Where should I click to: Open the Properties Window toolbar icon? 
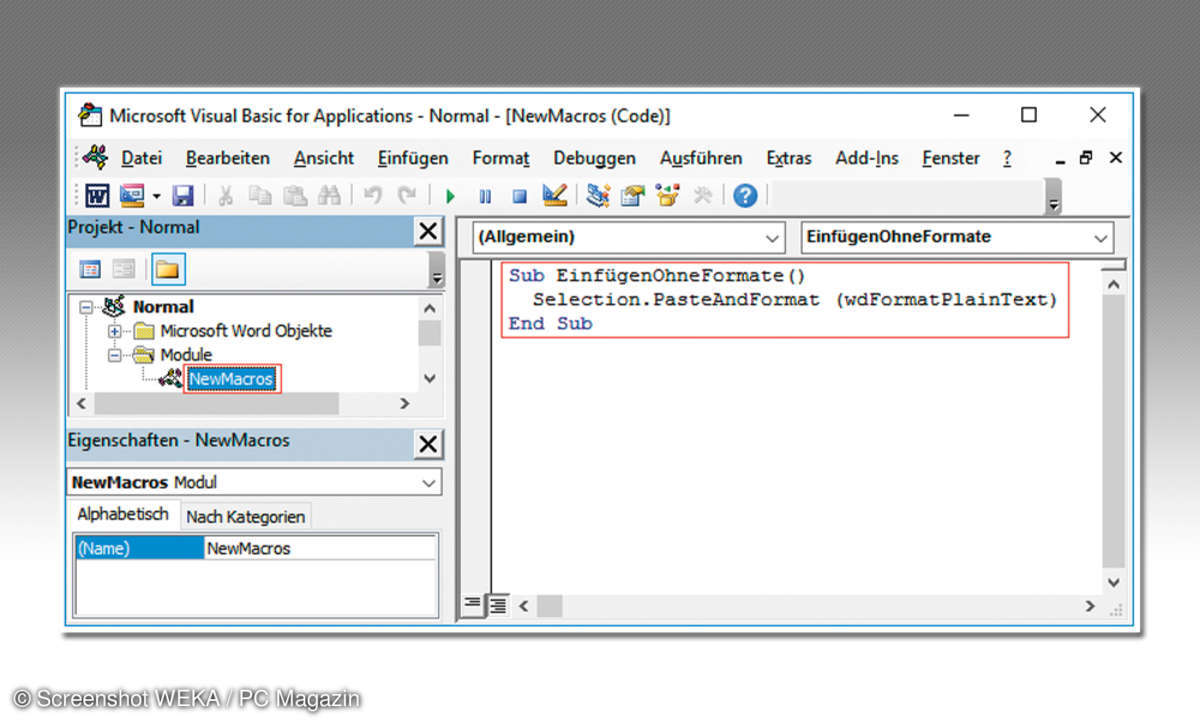coord(632,195)
